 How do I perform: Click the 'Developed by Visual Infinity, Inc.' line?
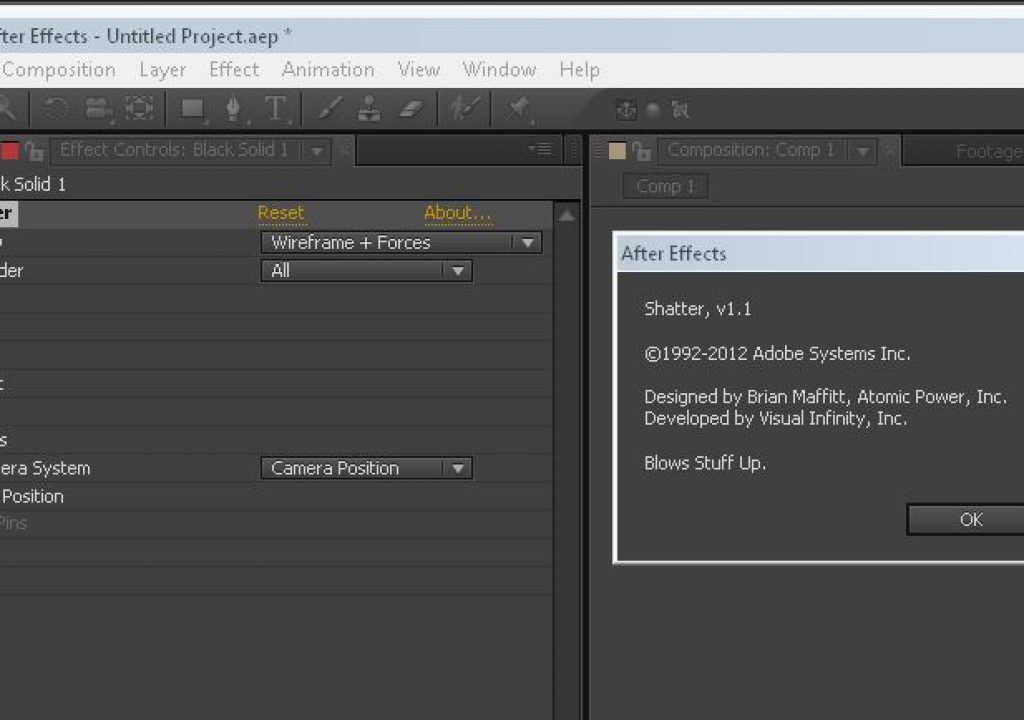[776, 419]
